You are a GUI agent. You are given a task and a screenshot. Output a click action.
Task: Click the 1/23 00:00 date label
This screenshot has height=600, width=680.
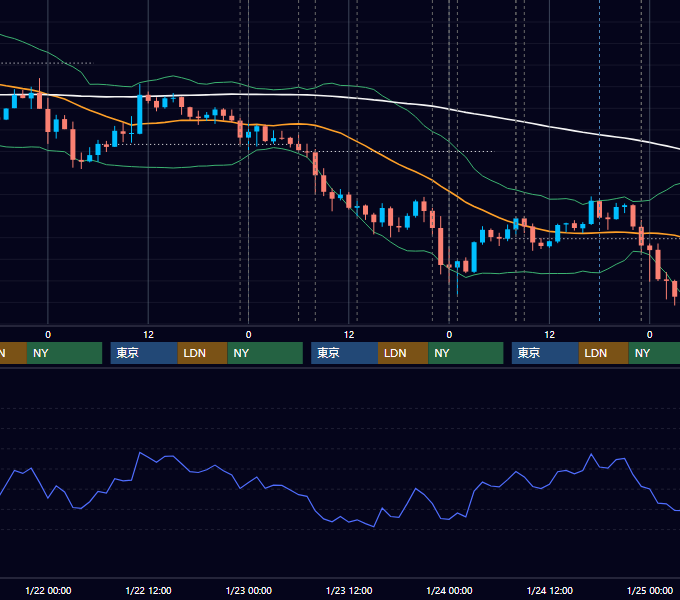point(248,590)
